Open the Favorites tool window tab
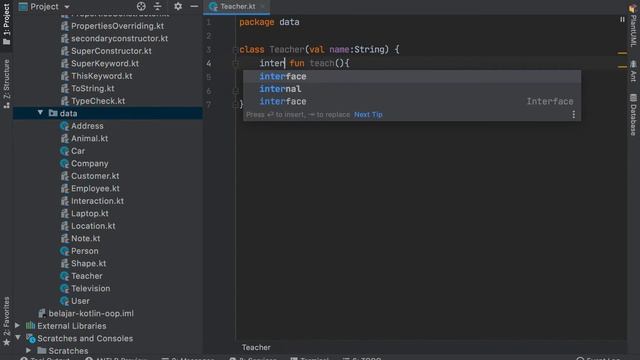This screenshot has height=360, width=640. [7, 321]
